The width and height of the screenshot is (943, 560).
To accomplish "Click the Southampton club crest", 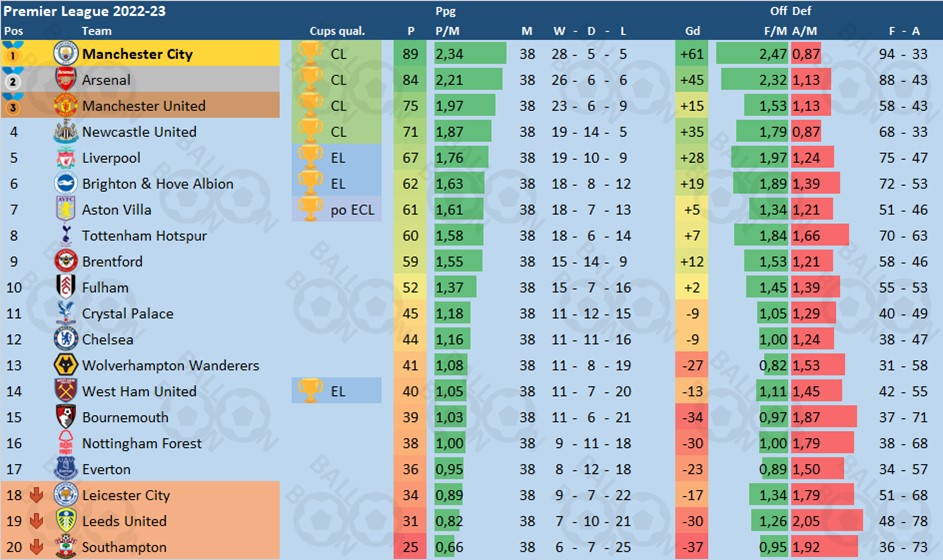I will click(66, 547).
